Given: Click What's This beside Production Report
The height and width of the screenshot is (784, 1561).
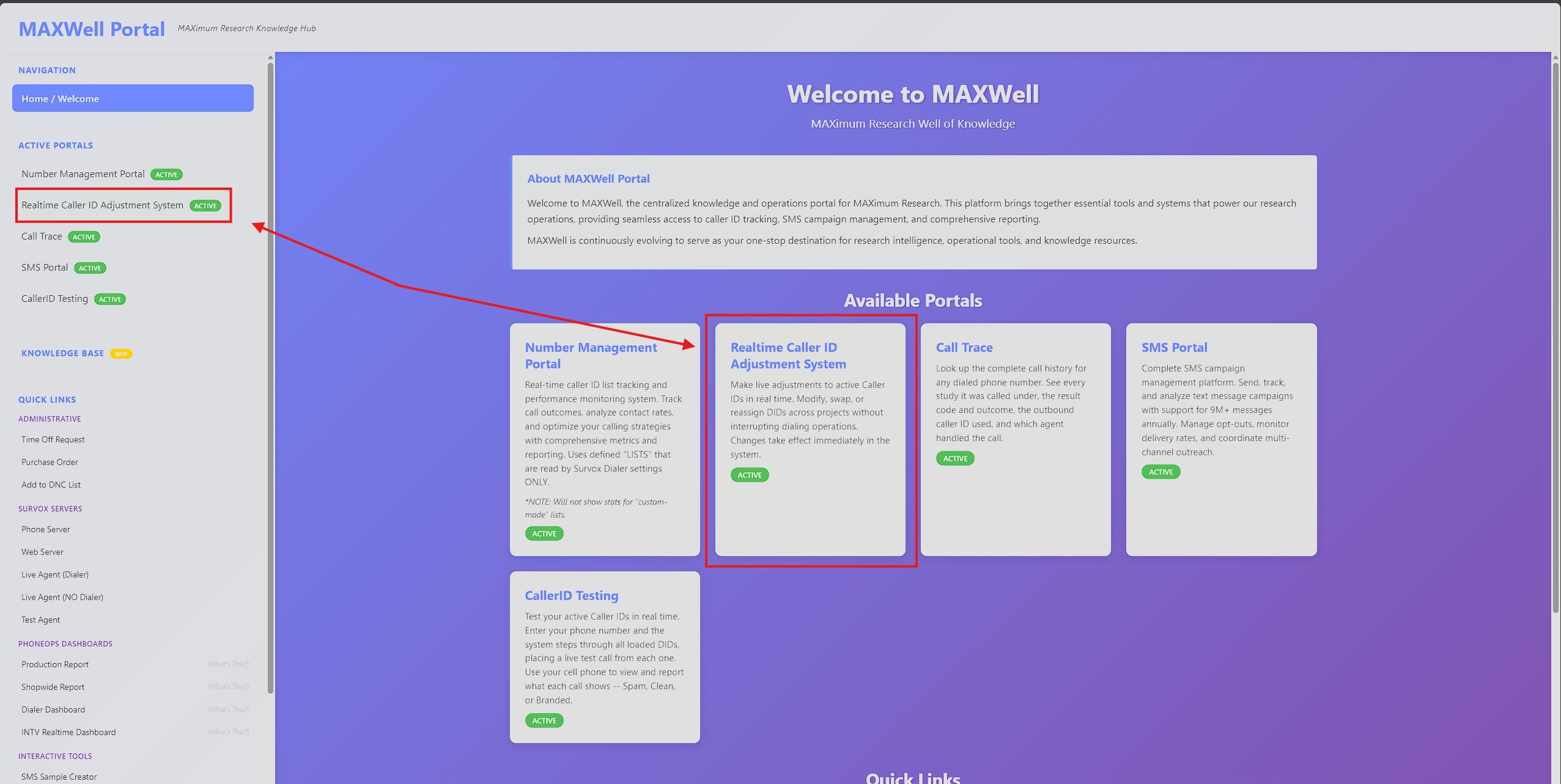Looking at the screenshot, I should click(x=228, y=664).
